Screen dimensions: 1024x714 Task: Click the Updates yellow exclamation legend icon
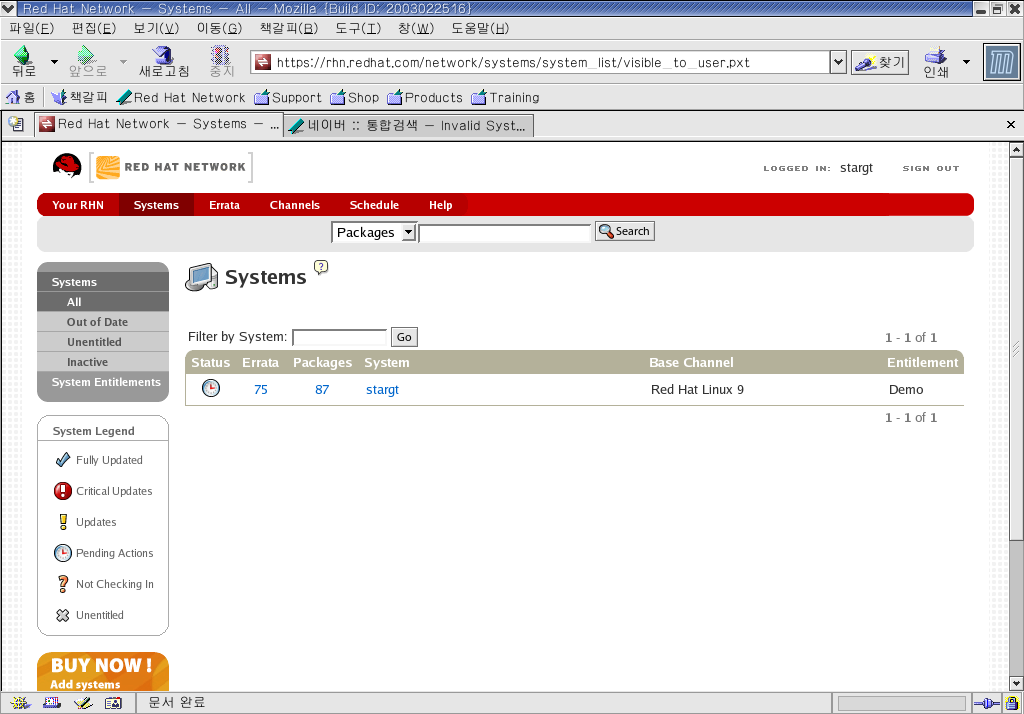pos(63,521)
